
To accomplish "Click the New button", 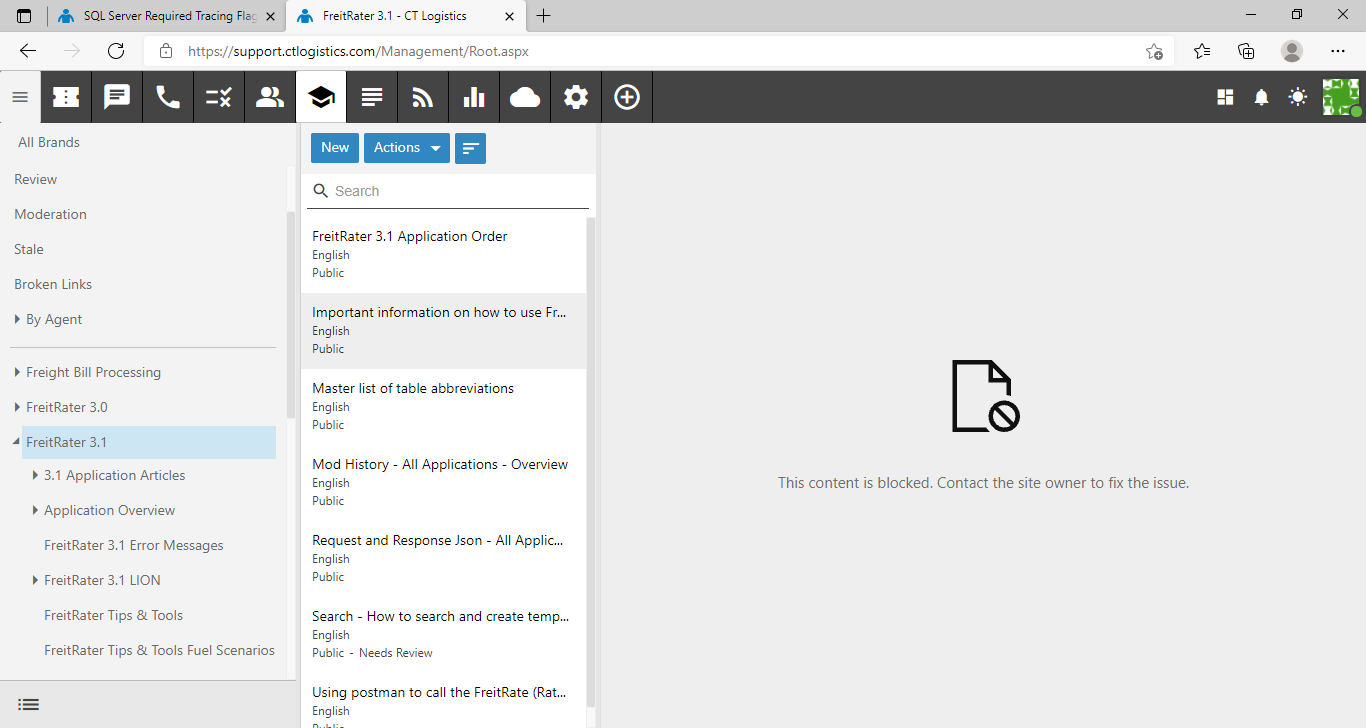I will (335, 148).
